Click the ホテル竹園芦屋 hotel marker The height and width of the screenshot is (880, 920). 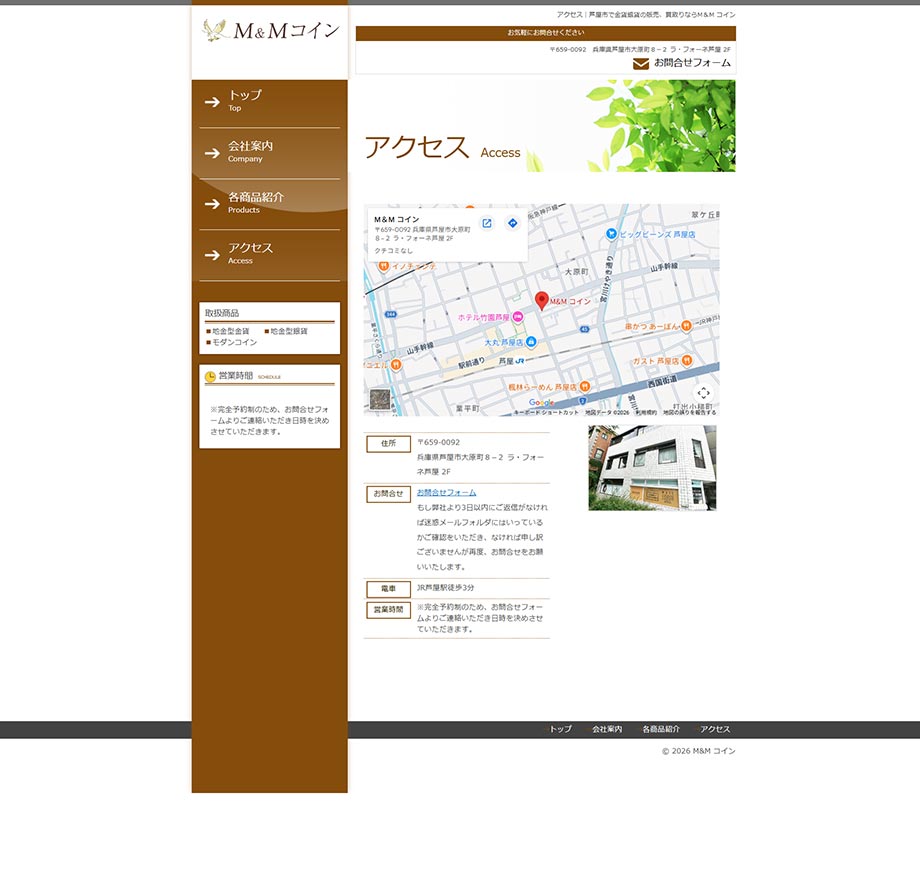pos(518,317)
